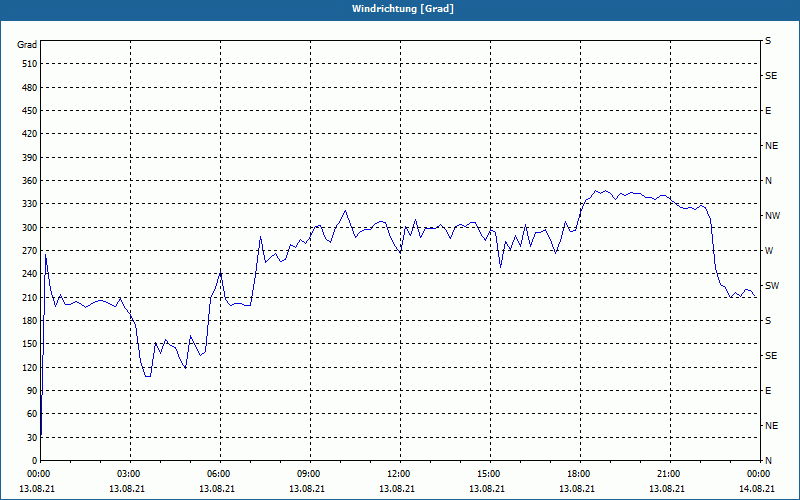Click the 13.08.21 date under 06:00

(x=216, y=489)
